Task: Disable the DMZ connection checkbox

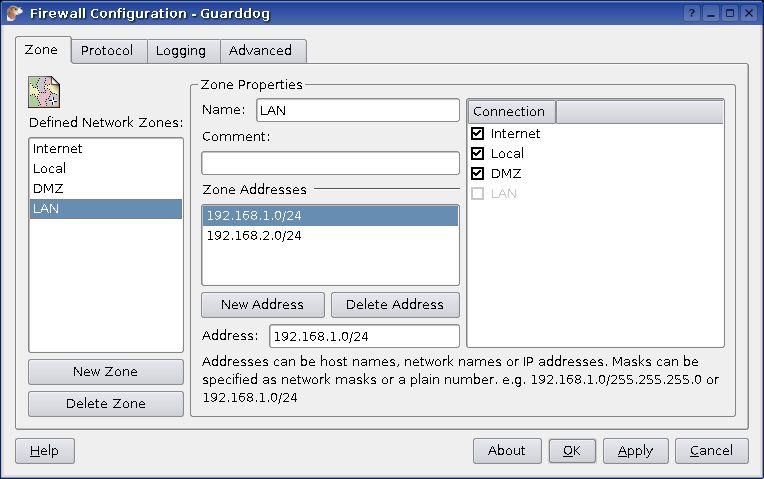Action: click(478, 174)
